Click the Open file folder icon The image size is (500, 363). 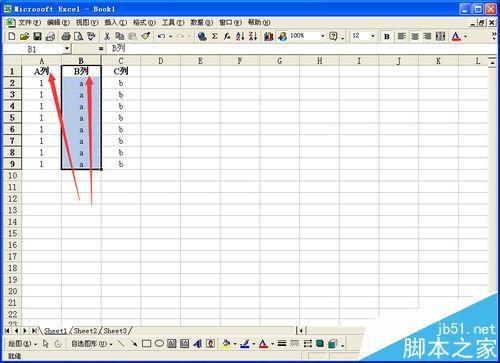point(24,36)
